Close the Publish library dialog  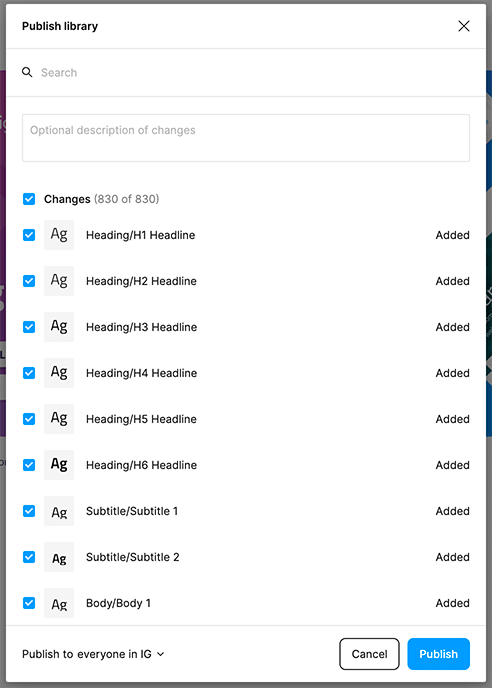pyautogui.click(x=464, y=26)
